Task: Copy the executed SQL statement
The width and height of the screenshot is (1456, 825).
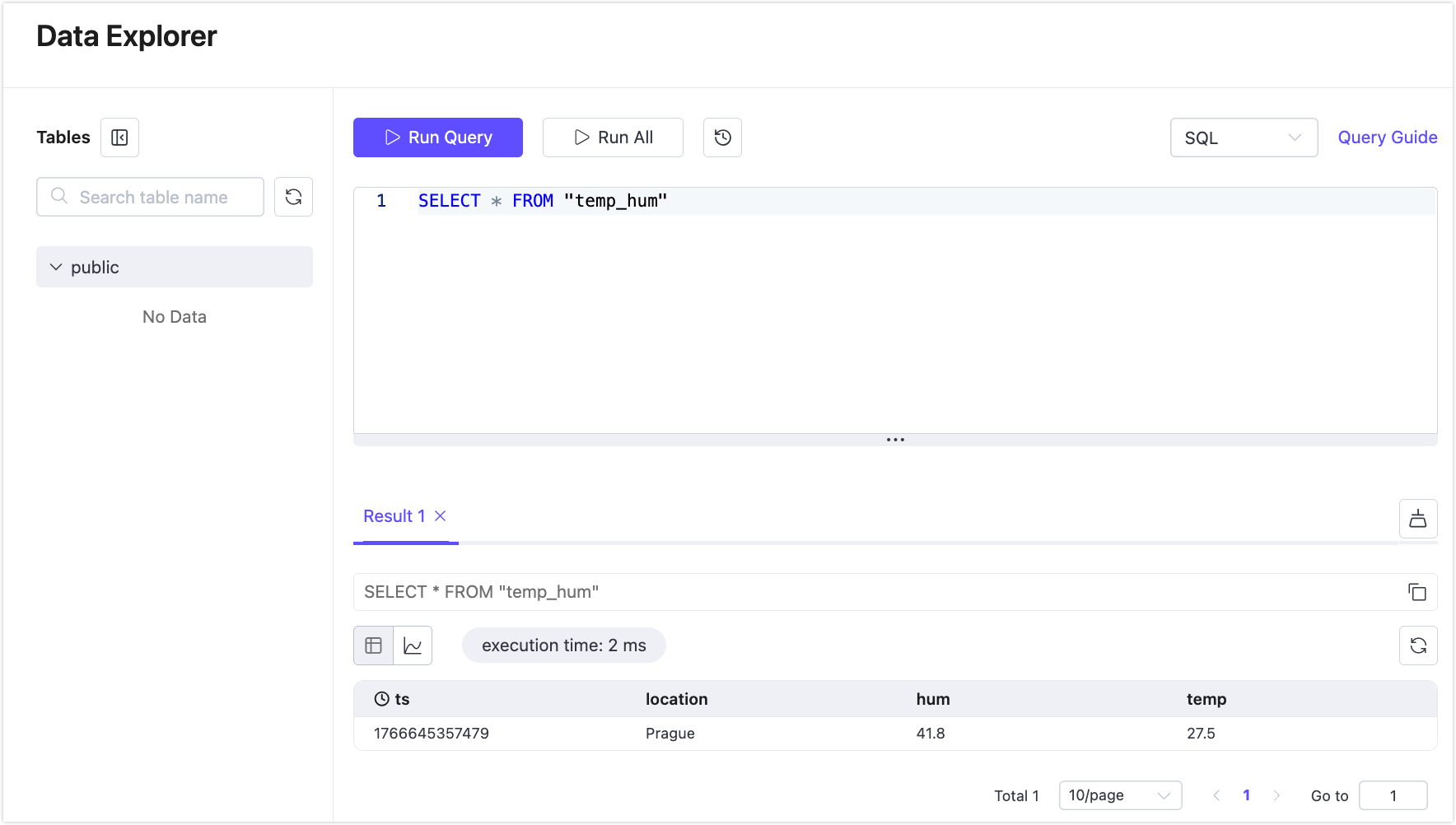Action: (1418, 592)
